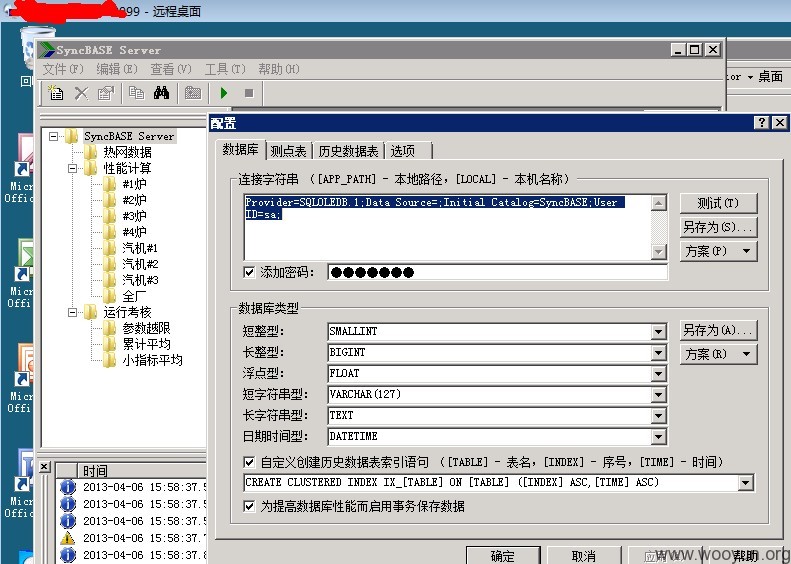Click scroll-up arrow of connection string box

click(x=658, y=203)
